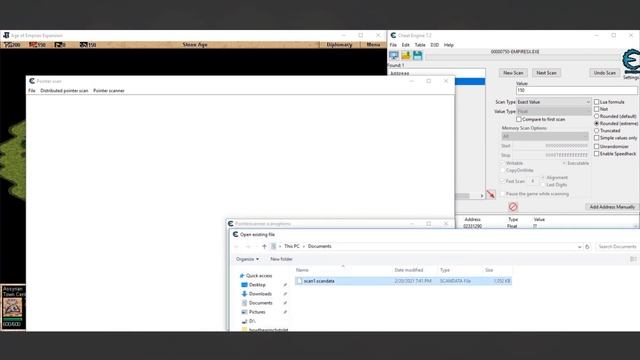
Task: Open the Organize dropdown in file dialog
Action: (x=247, y=259)
